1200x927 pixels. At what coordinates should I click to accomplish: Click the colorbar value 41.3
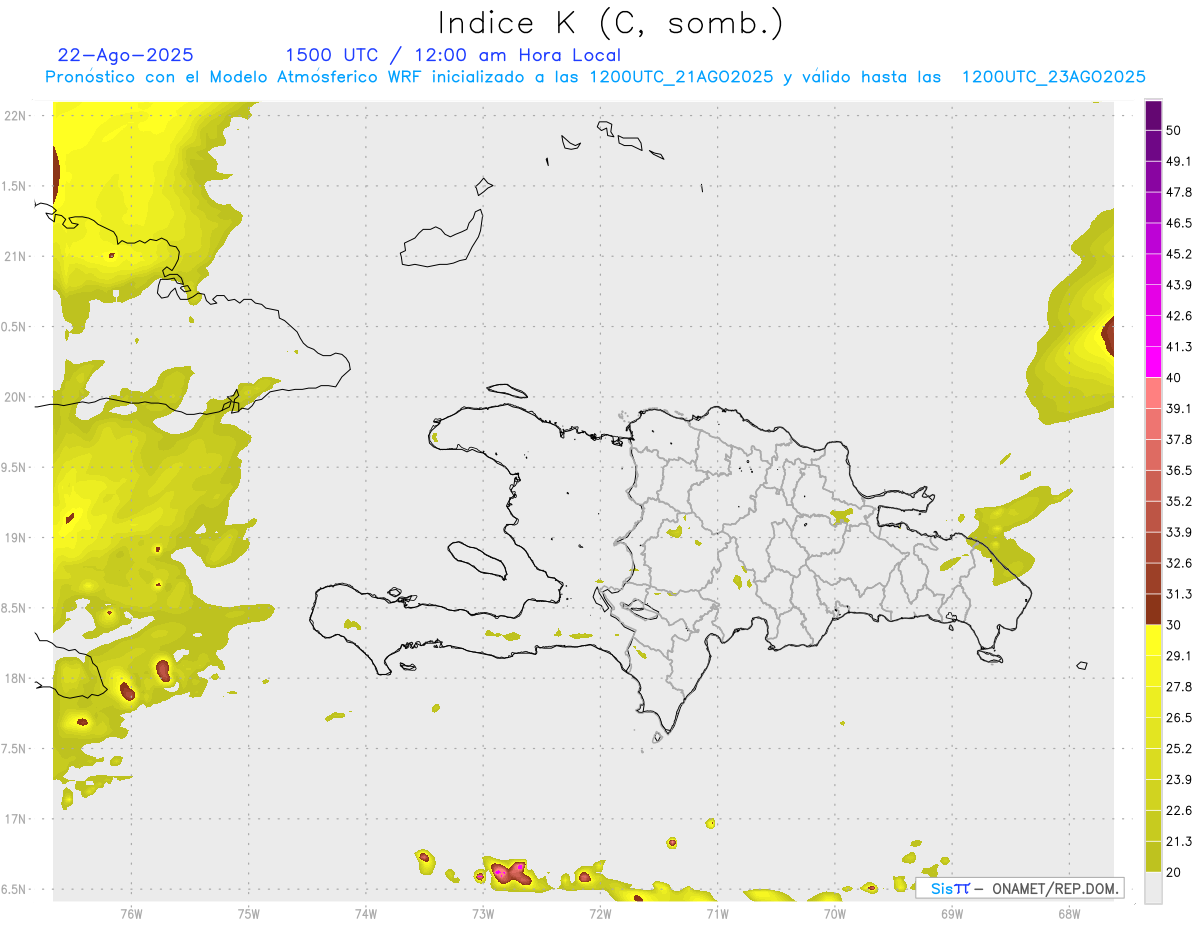(1179, 347)
